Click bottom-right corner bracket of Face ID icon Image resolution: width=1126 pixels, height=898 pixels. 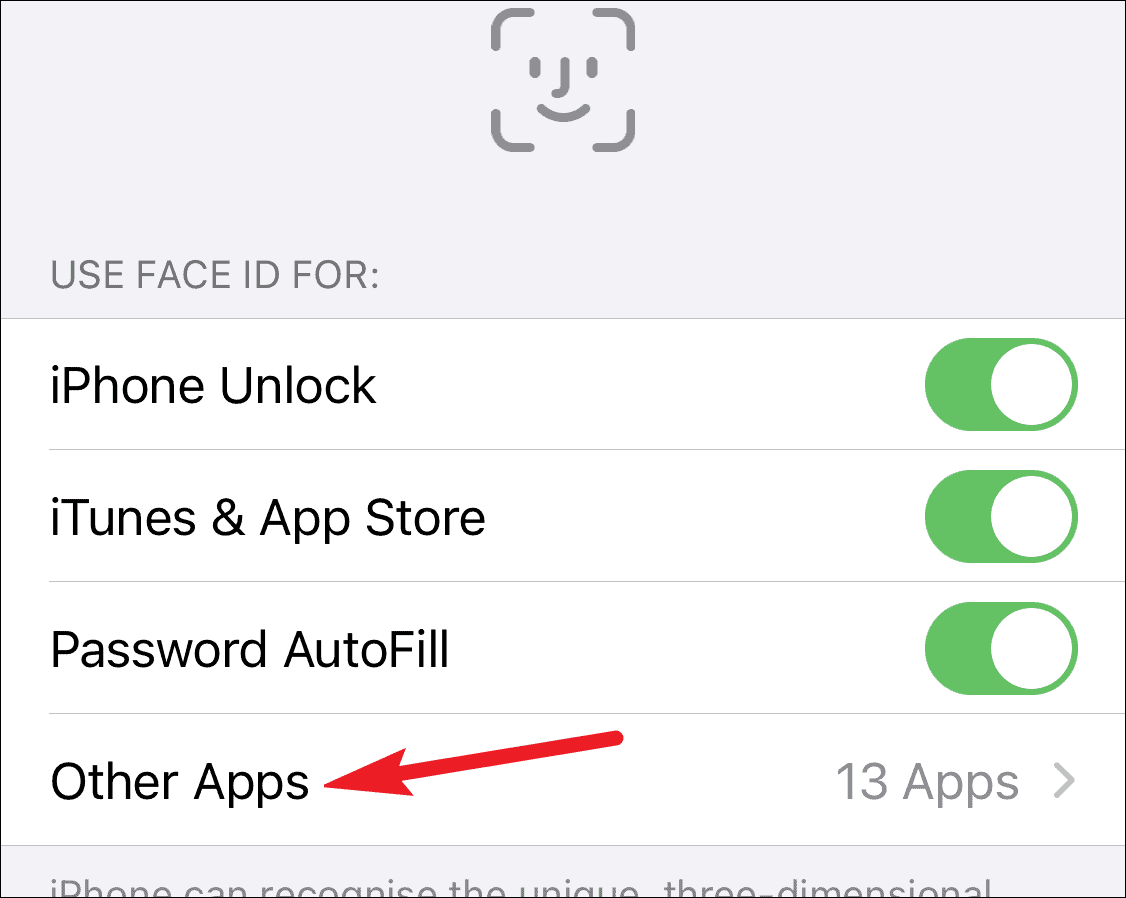coord(614,131)
